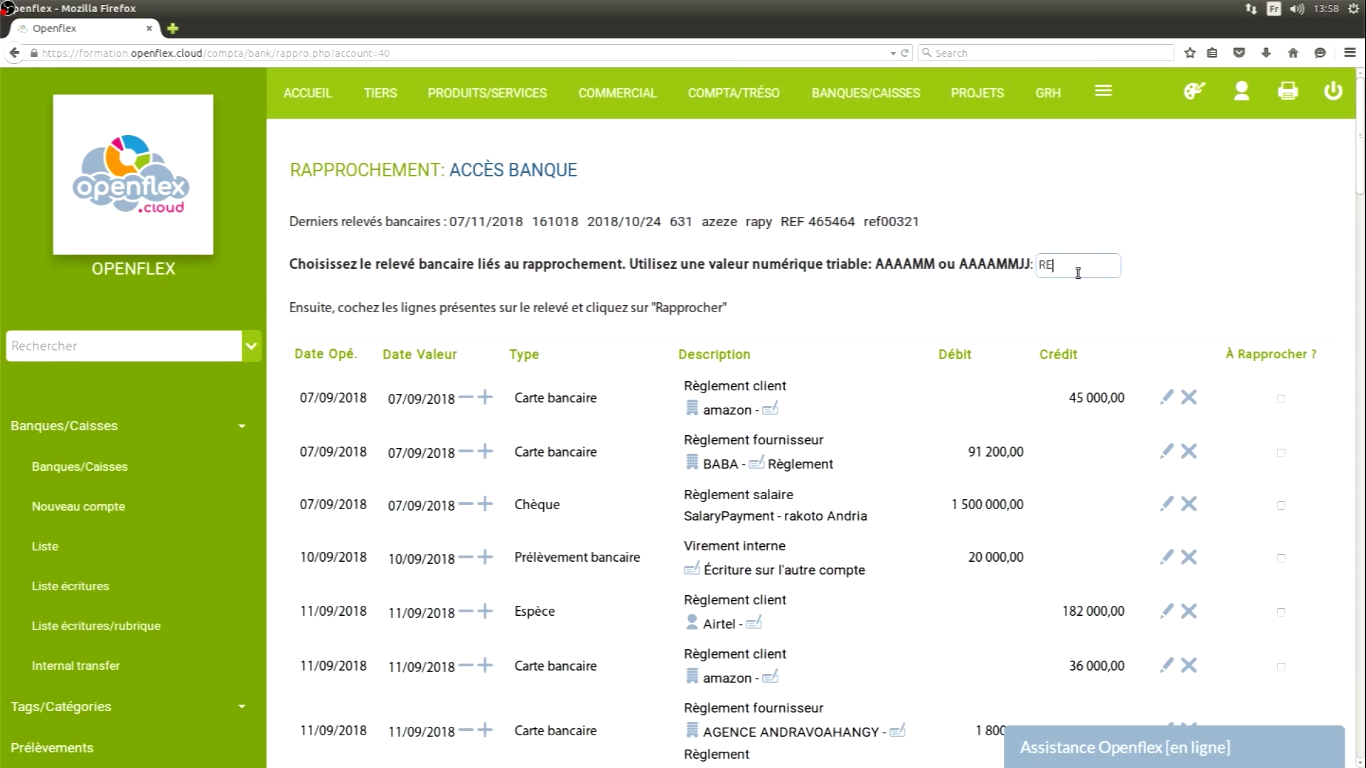Open the BANQUES/CAISSES top menu
Image resolution: width=1366 pixels, height=768 pixels.
(x=865, y=93)
